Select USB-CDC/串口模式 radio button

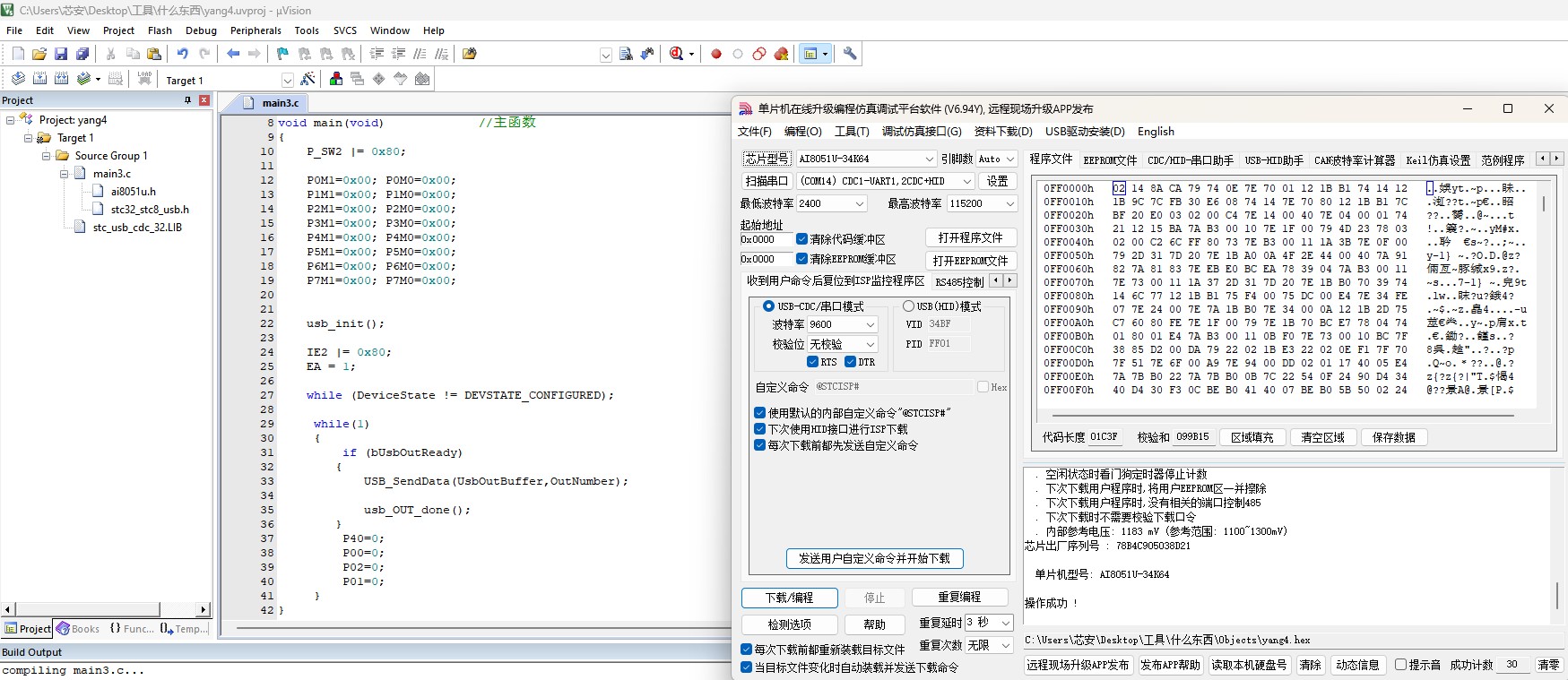[768, 306]
